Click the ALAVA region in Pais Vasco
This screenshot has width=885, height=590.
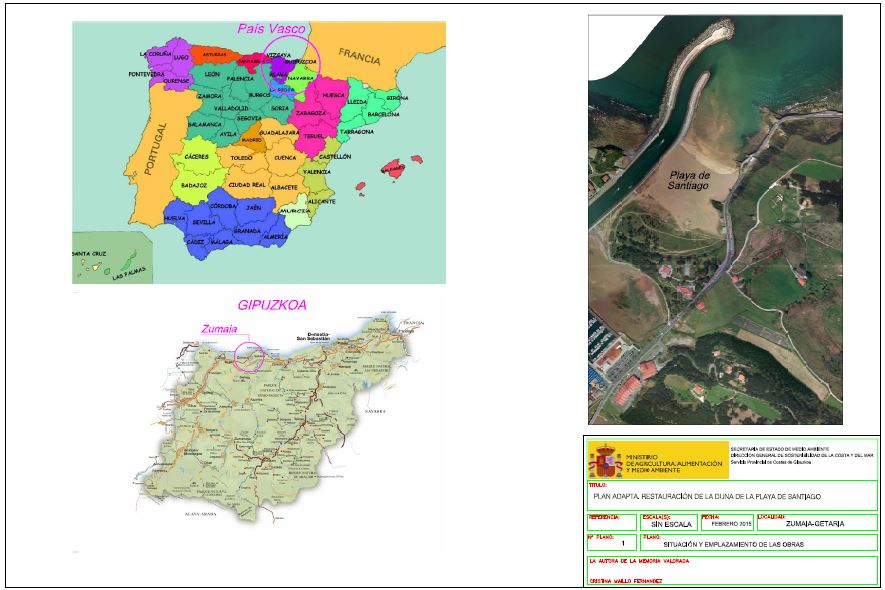click(278, 74)
